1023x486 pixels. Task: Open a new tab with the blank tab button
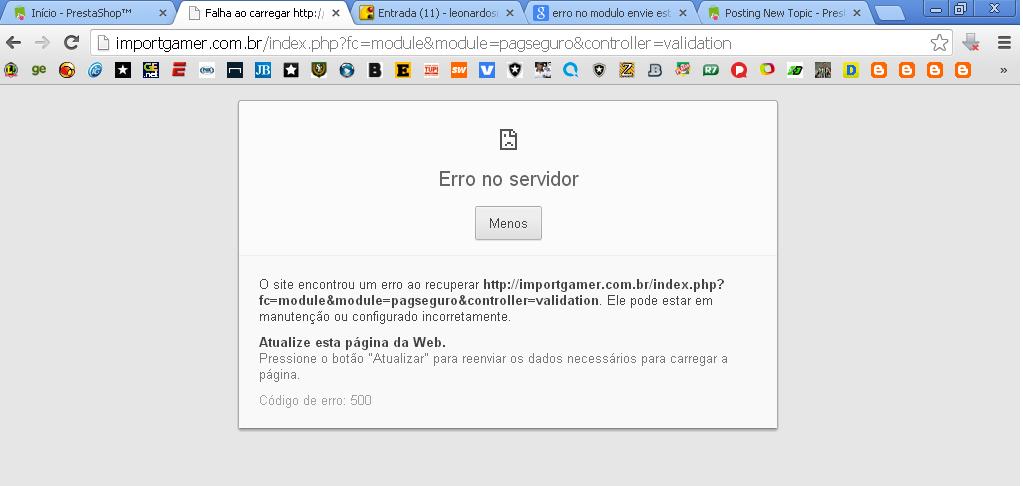pos(889,14)
